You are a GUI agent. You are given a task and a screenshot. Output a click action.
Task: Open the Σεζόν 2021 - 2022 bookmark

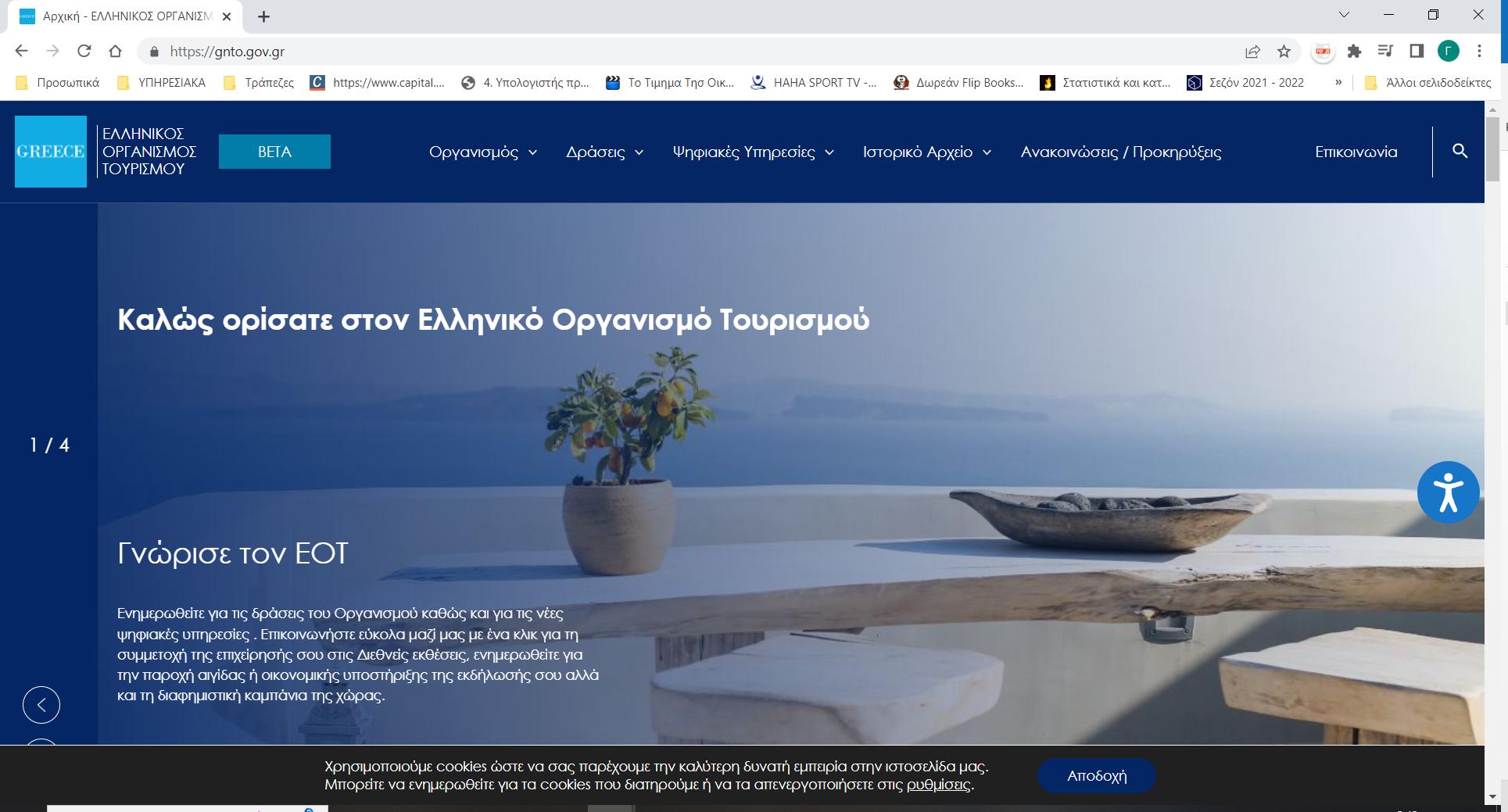coord(1245,82)
